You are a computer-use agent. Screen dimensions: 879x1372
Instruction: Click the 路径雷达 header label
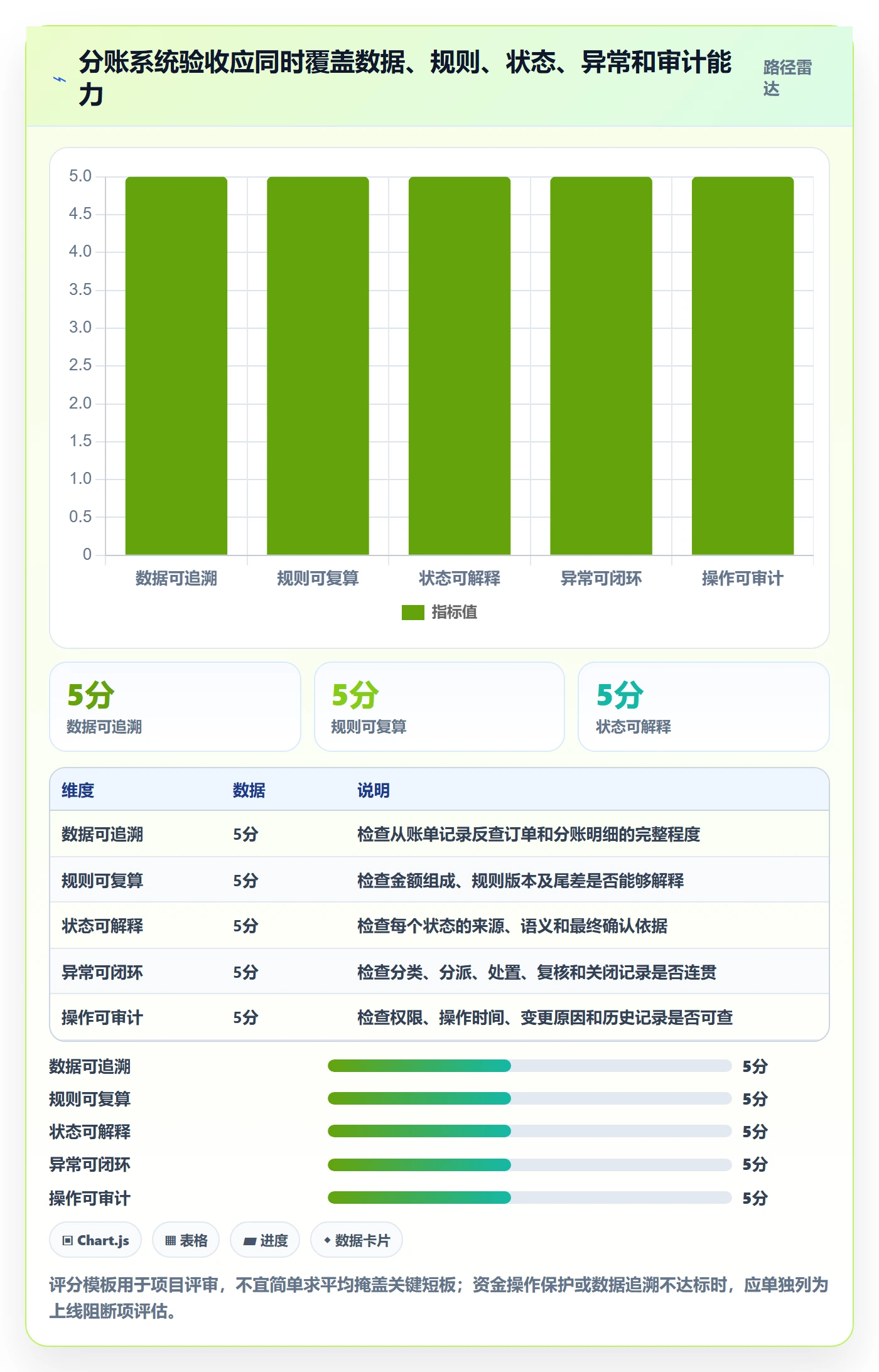tap(787, 78)
